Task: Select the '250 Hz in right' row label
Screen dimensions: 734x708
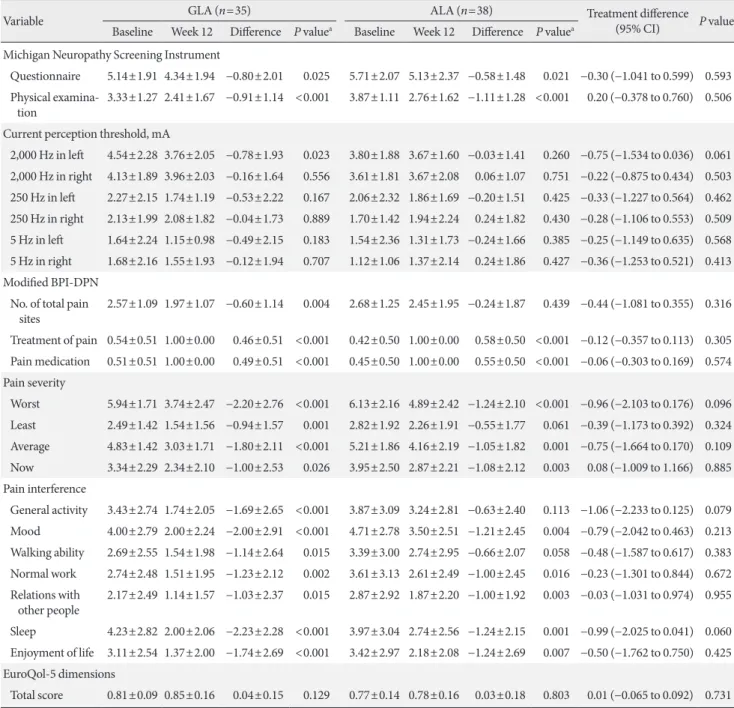Action: tap(47, 219)
